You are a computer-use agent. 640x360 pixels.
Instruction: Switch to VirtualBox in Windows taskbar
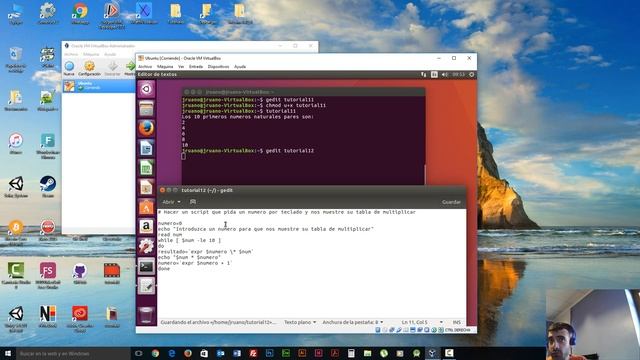pyautogui.click(x=433, y=353)
